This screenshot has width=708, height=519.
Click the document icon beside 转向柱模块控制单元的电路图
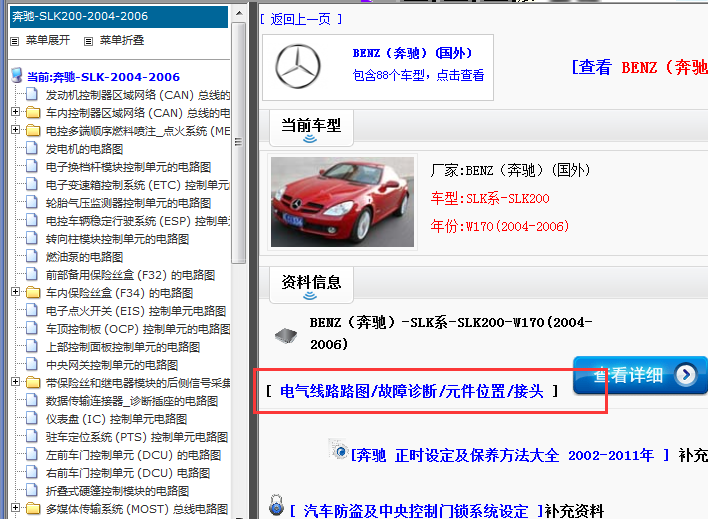coord(32,238)
